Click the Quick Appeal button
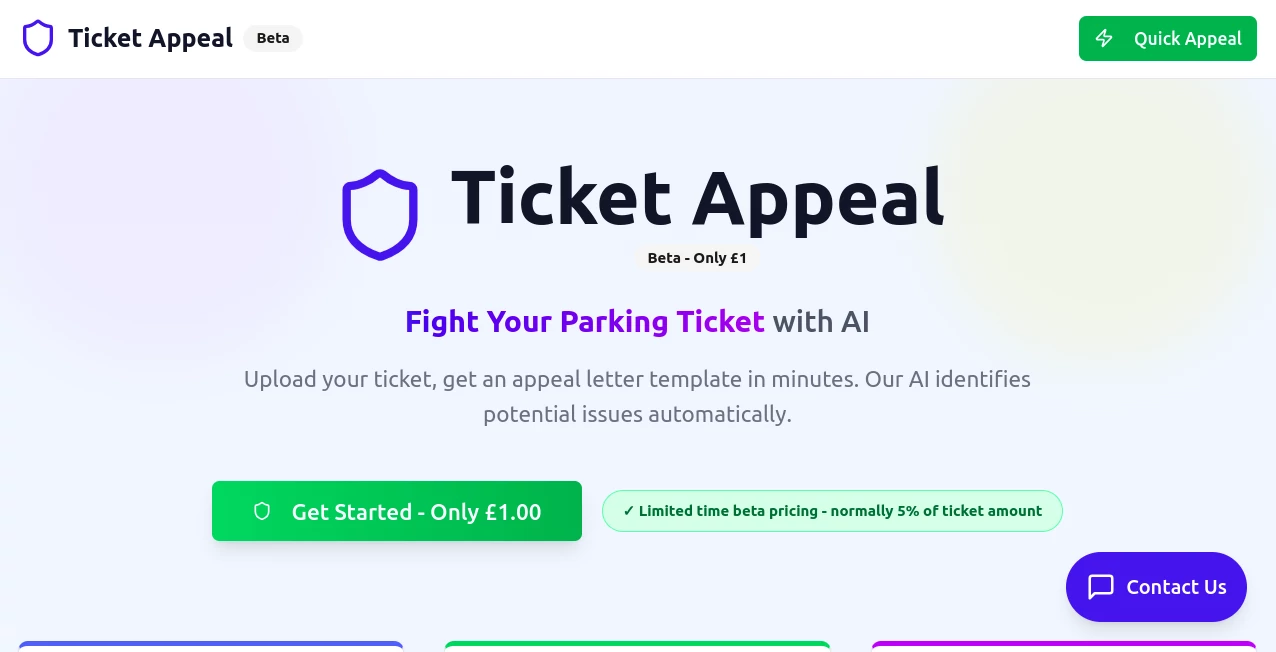 (x=1167, y=38)
